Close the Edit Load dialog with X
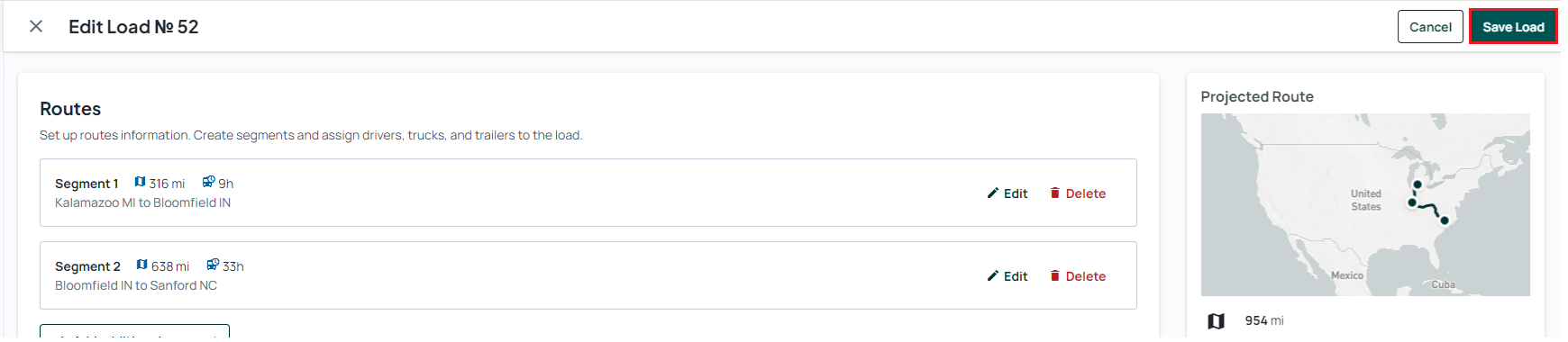The image size is (1568, 342). [x=36, y=26]
